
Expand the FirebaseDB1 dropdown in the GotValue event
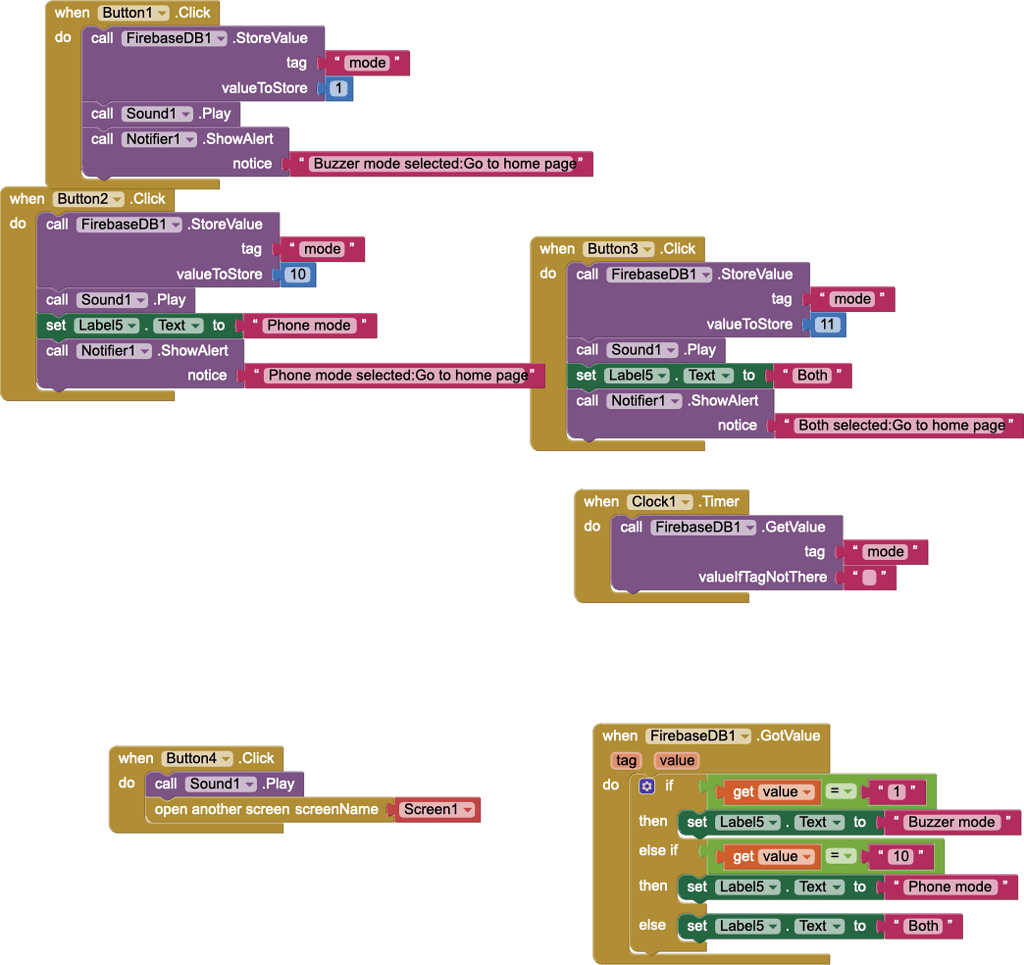[x=743, y=736]
